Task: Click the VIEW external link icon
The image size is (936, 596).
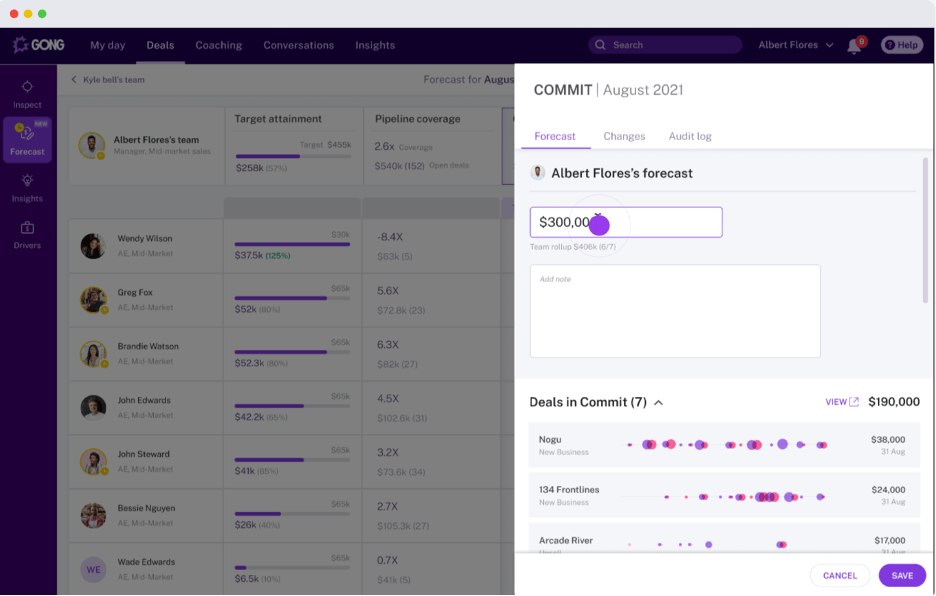Action: [854, 402]
